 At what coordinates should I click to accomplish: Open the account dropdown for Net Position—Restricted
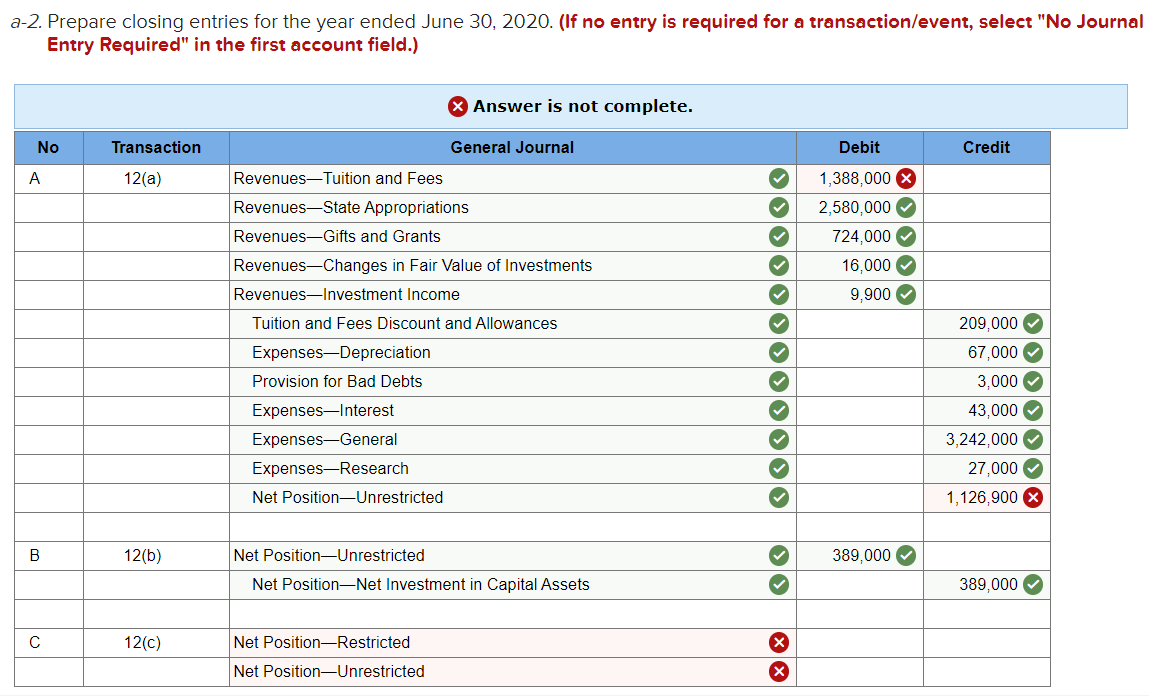(x=500, y=642)
